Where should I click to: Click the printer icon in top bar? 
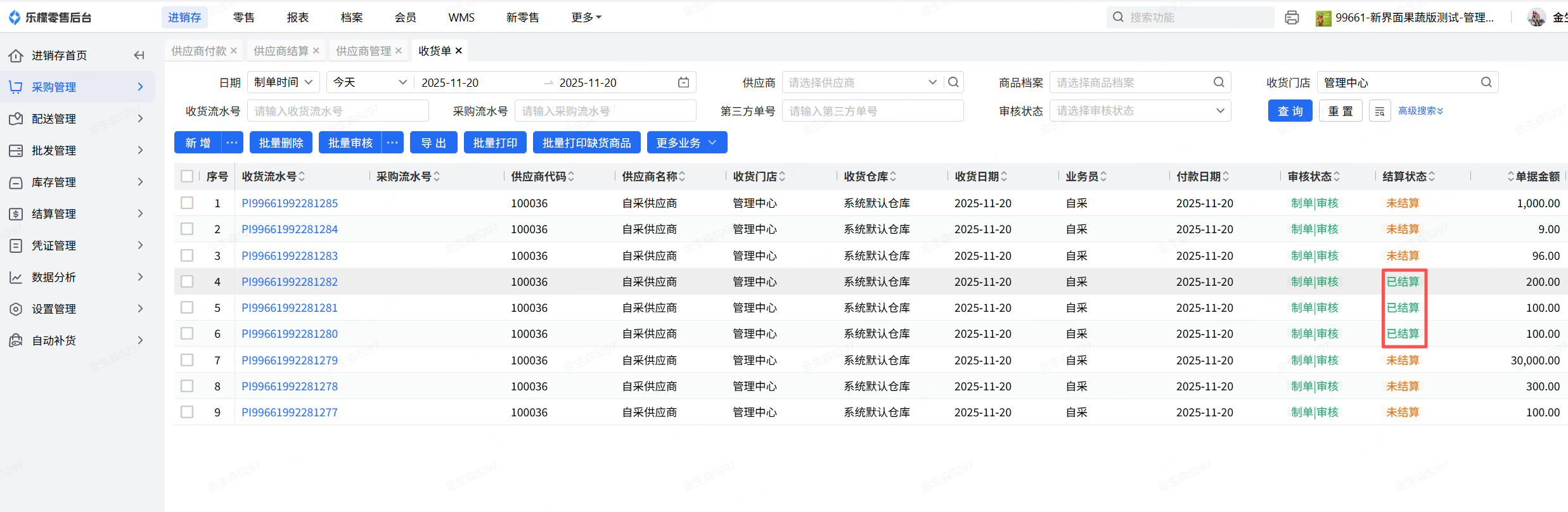pos(1291,18)
